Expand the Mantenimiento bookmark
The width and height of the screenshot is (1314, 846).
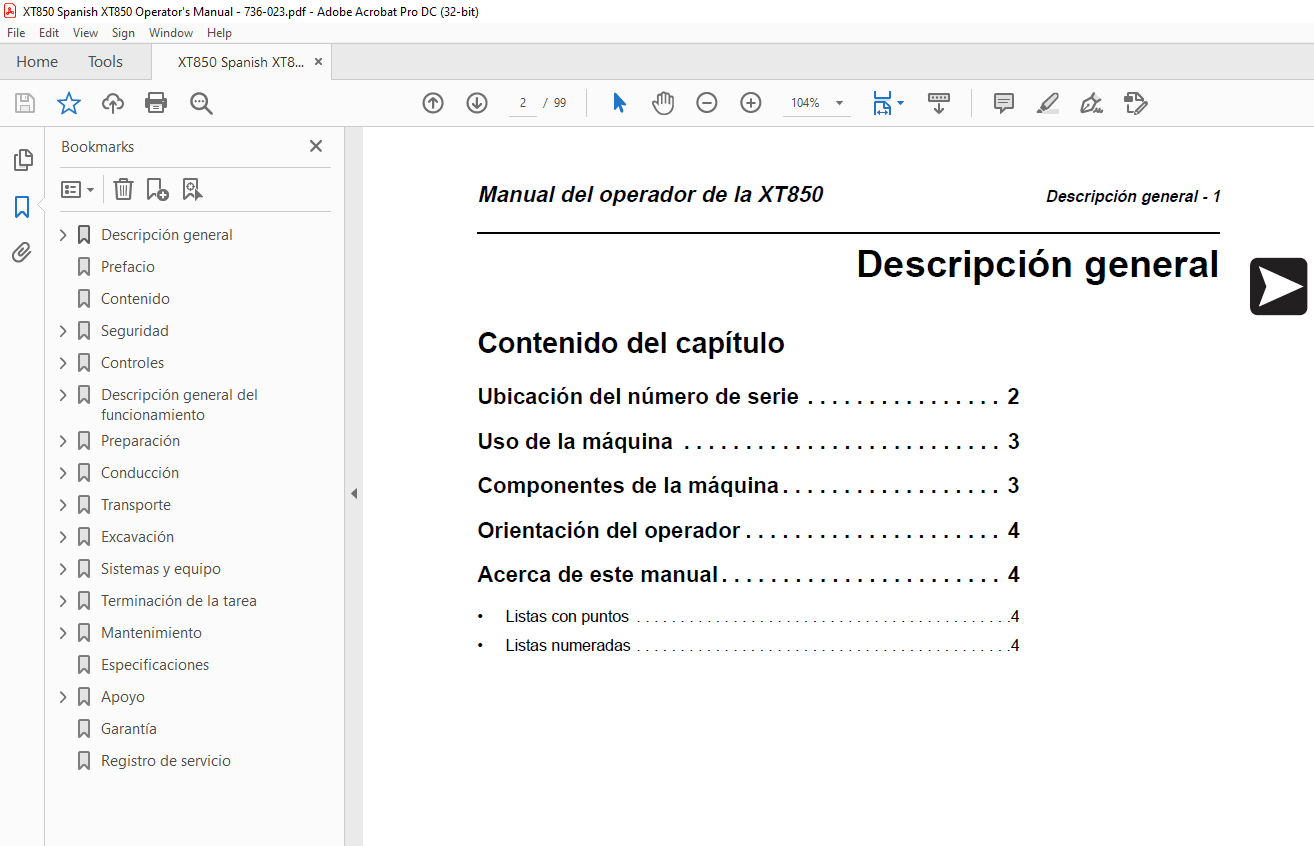click(x=63, y=633)
